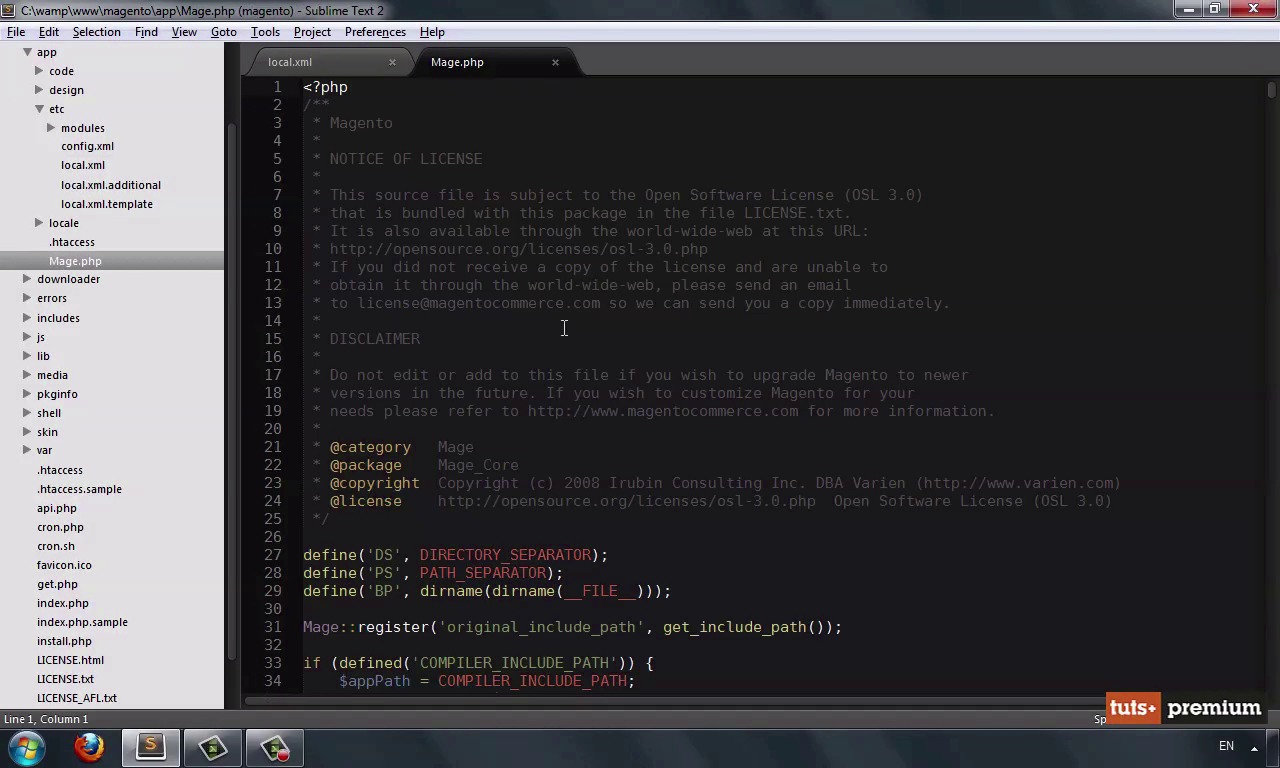Launch Firefox from the taskbar
This screenshot has width=1280, height=768.
(x=89, y=747)
